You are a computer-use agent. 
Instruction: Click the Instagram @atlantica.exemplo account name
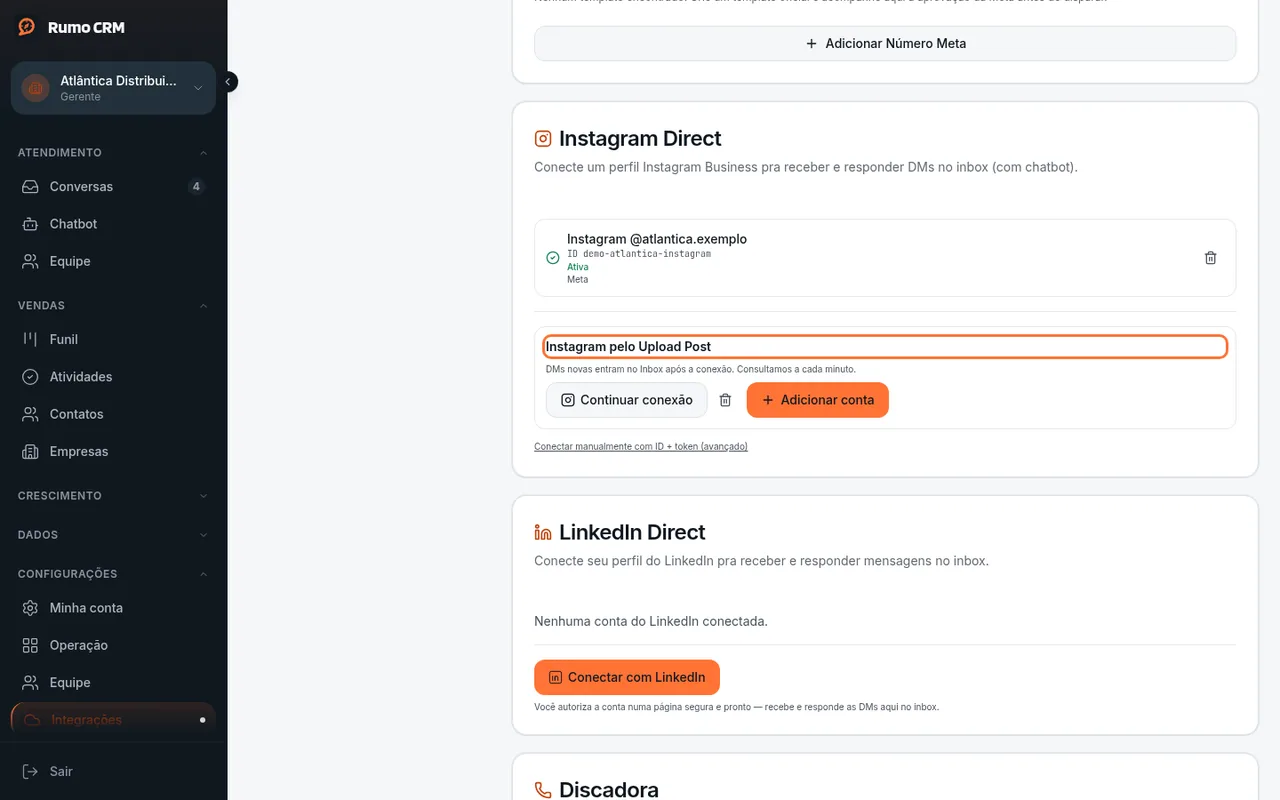coord(657,239)
